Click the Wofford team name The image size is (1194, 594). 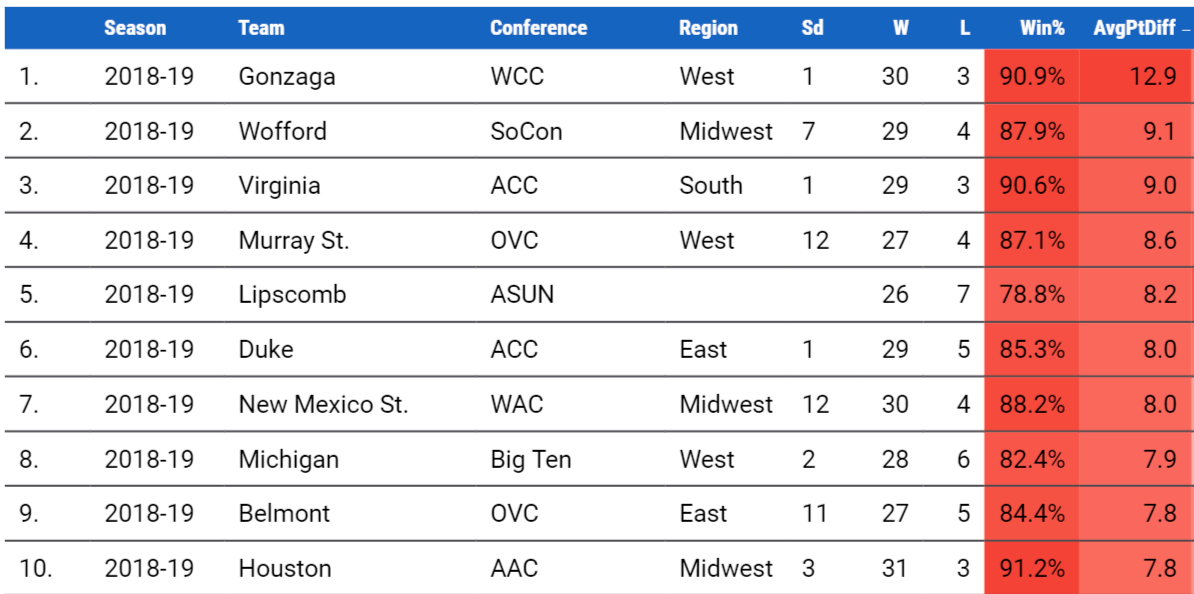(x=283, y=132)
